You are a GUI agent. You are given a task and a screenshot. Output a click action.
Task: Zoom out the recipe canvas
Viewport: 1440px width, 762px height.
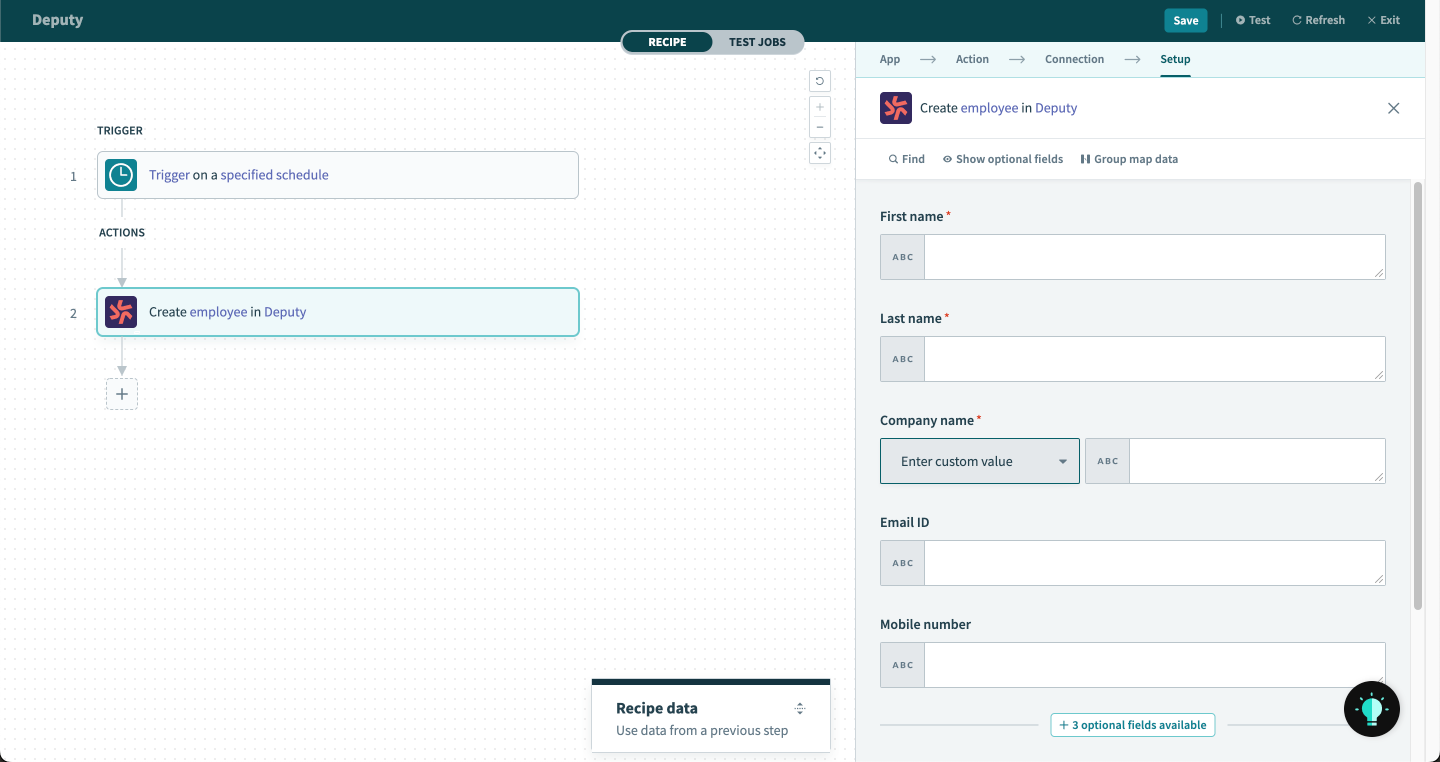pos(820,127)
